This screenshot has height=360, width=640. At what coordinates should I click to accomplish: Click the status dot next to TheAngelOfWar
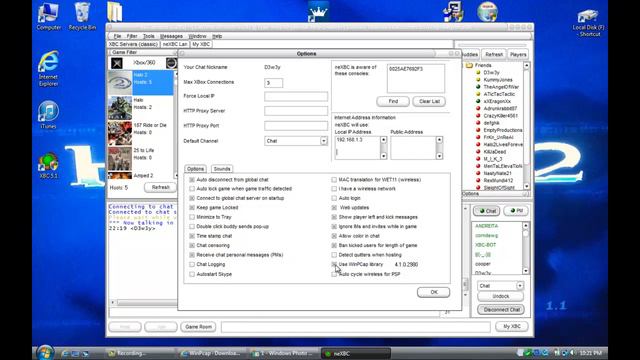(x=478, y=87)
